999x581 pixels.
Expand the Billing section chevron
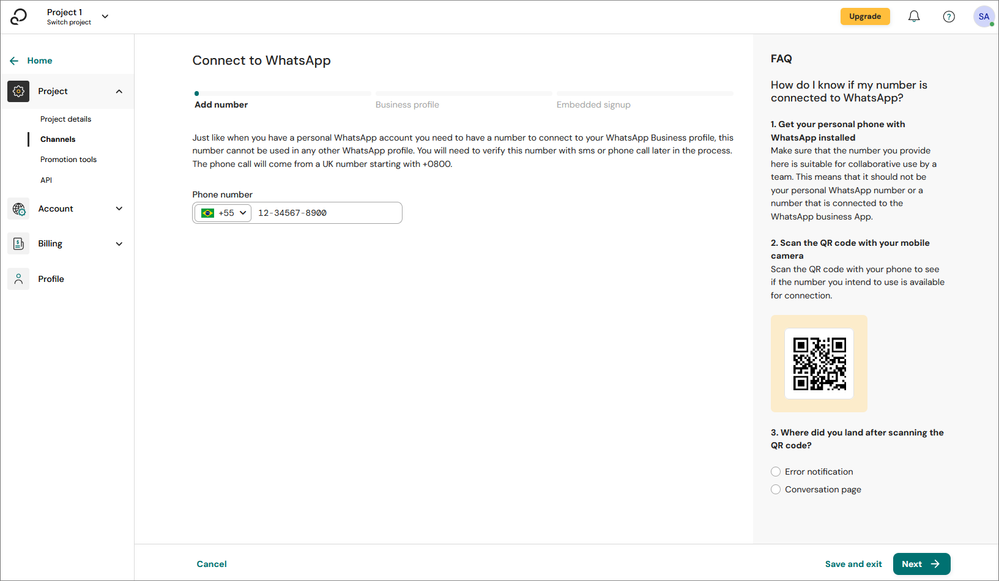(119, 244)
